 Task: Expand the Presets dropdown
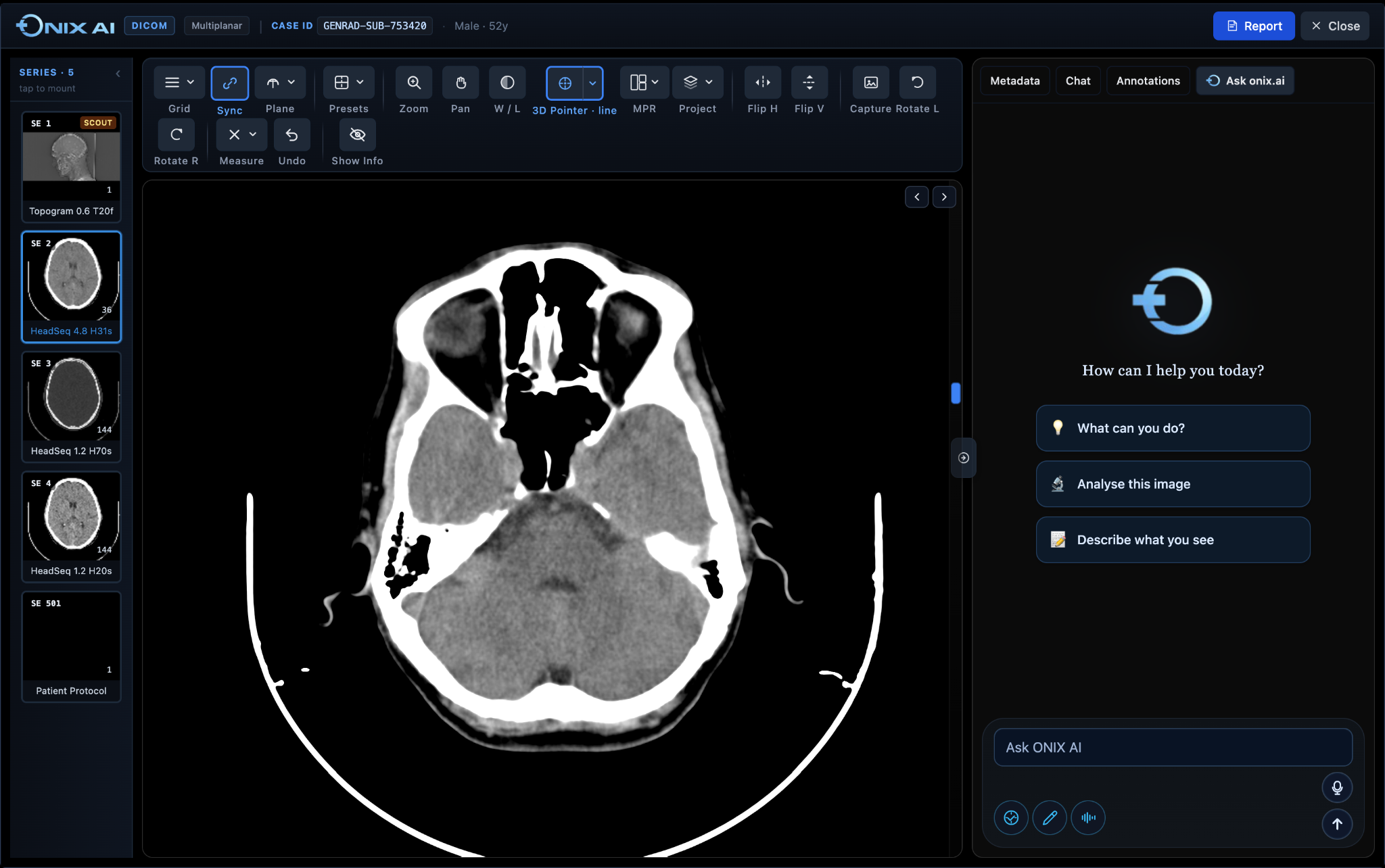coord(348,82)
